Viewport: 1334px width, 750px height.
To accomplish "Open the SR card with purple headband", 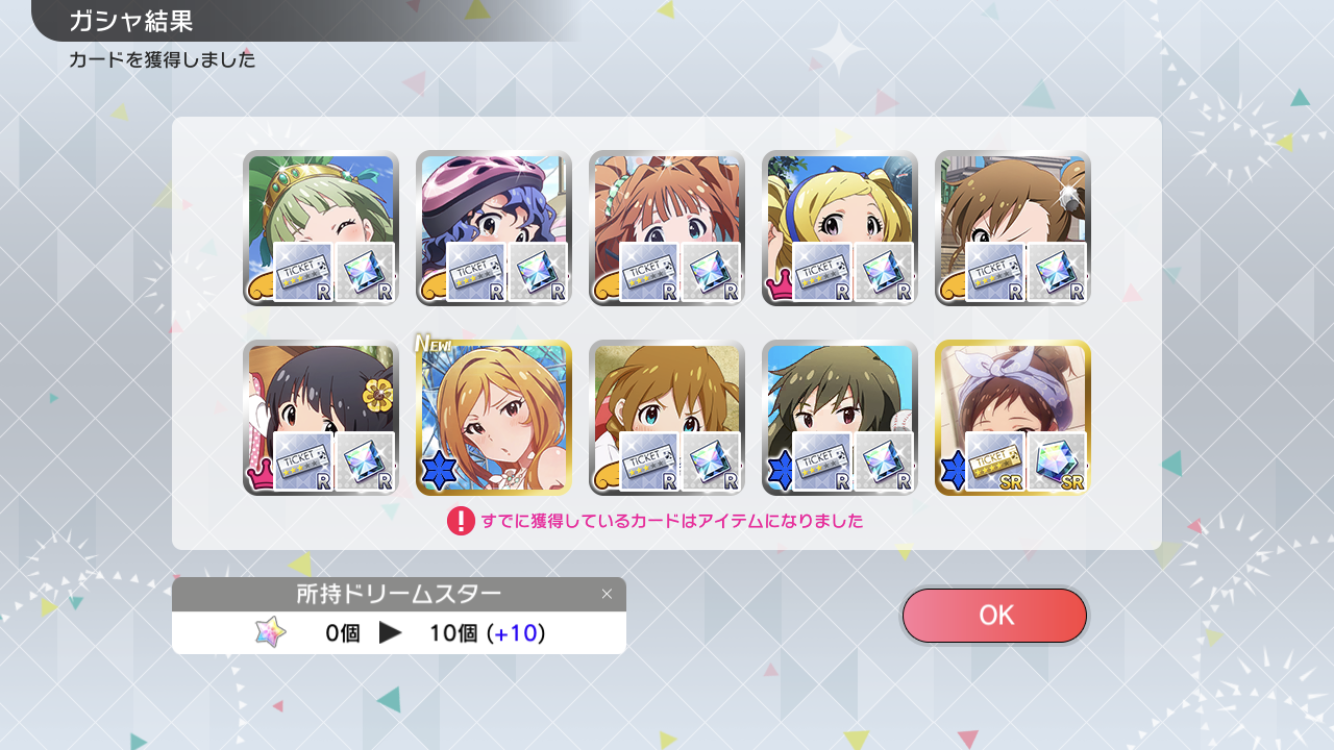I will coord(1013,417).
